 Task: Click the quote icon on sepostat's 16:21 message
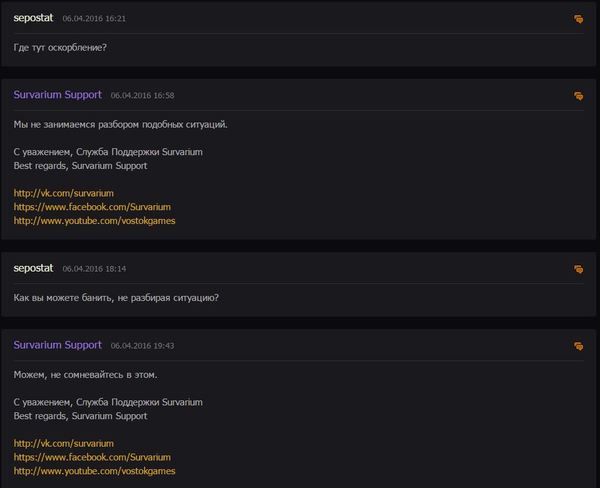[x=578, y=19]
